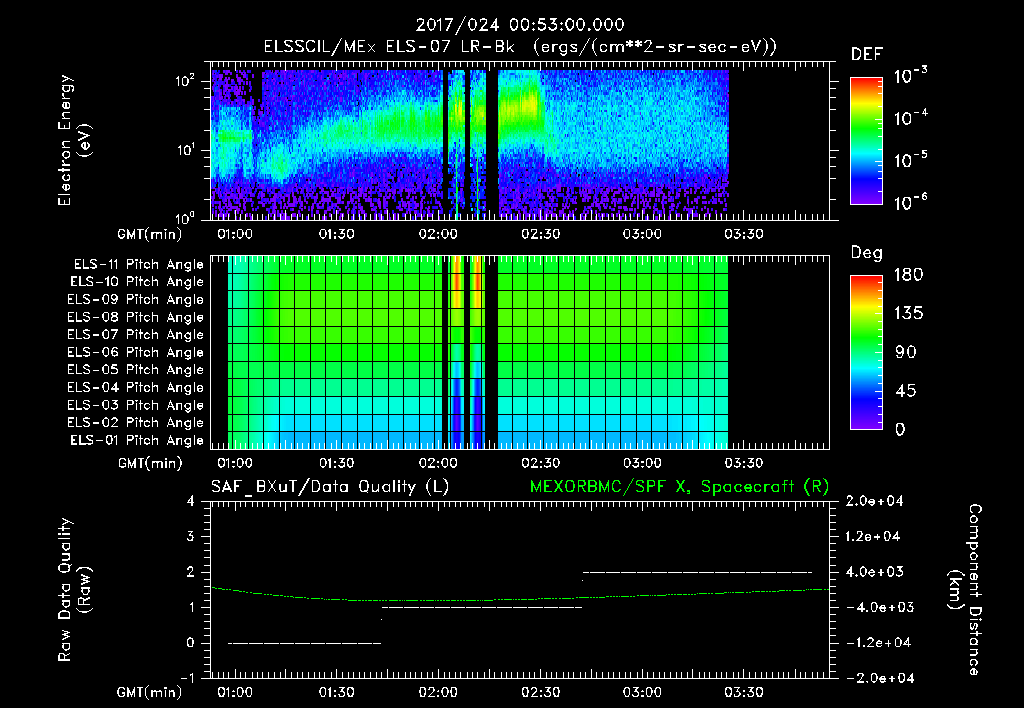Click the 1.2e+04 distance tick label
The image size is (1024, 708).
coord(873,536)
